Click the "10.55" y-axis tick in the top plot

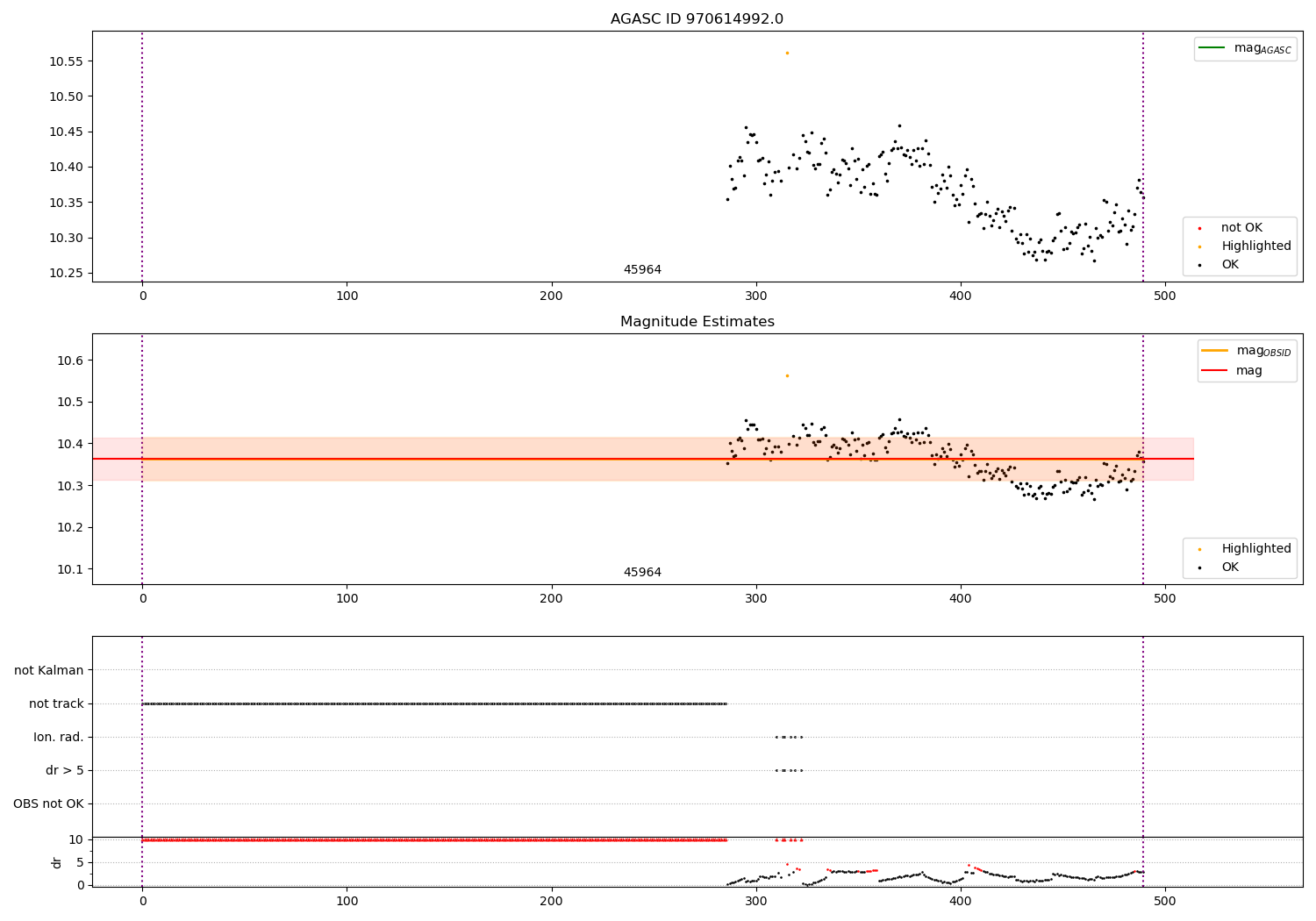66,61
